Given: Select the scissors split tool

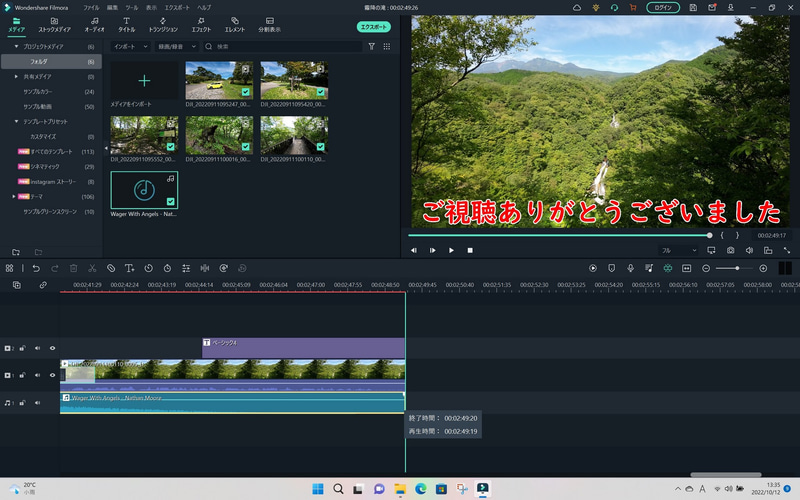Looking at the screenshot, I should point(92,268).
